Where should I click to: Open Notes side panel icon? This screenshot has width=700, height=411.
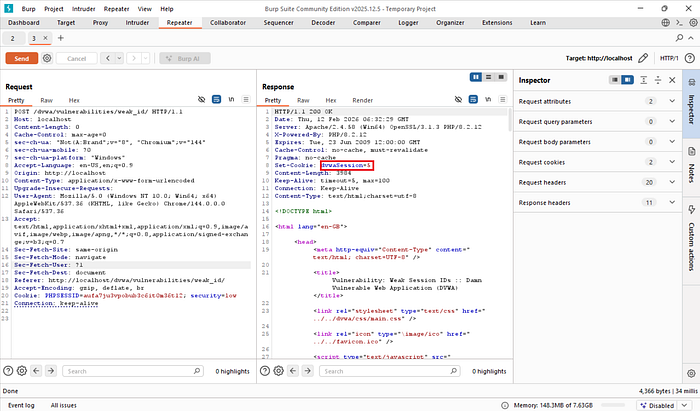pos(691,152)
